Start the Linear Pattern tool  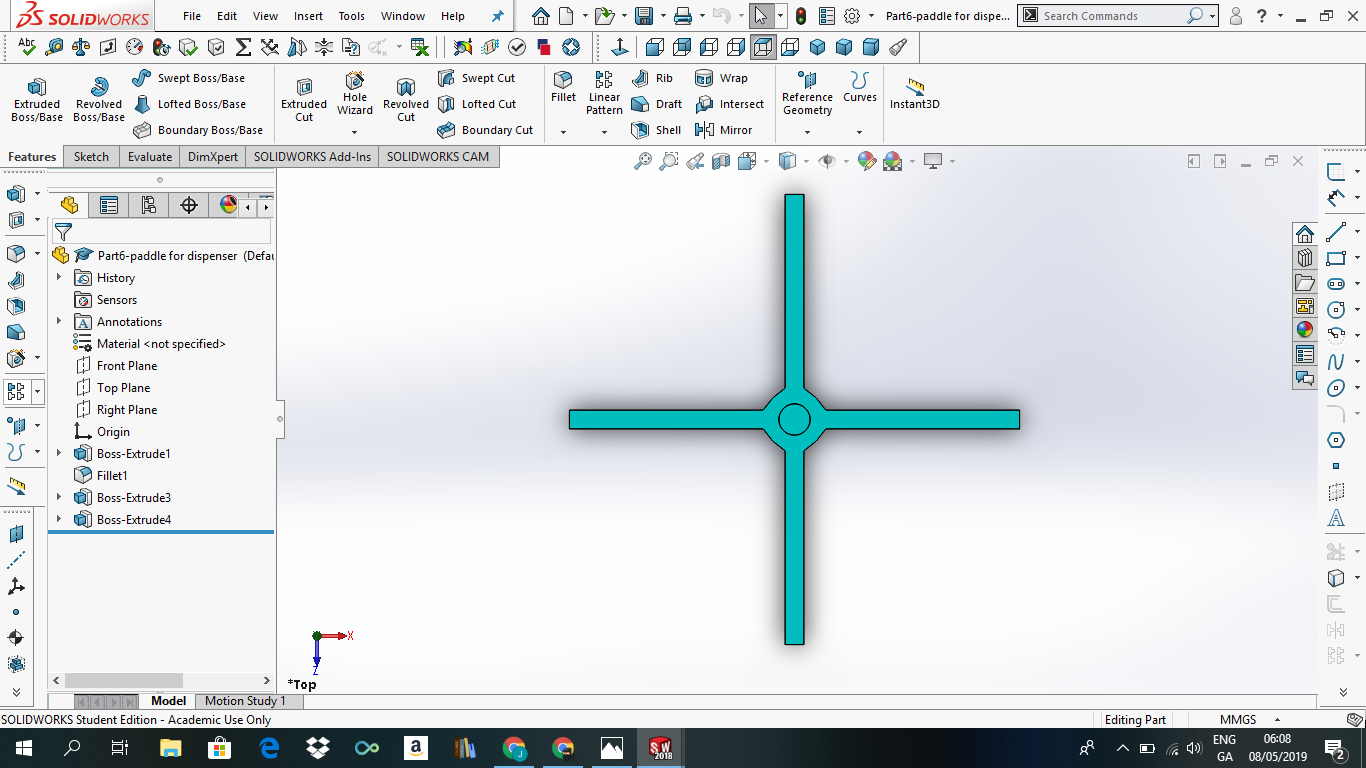click(x=604, y=93)
